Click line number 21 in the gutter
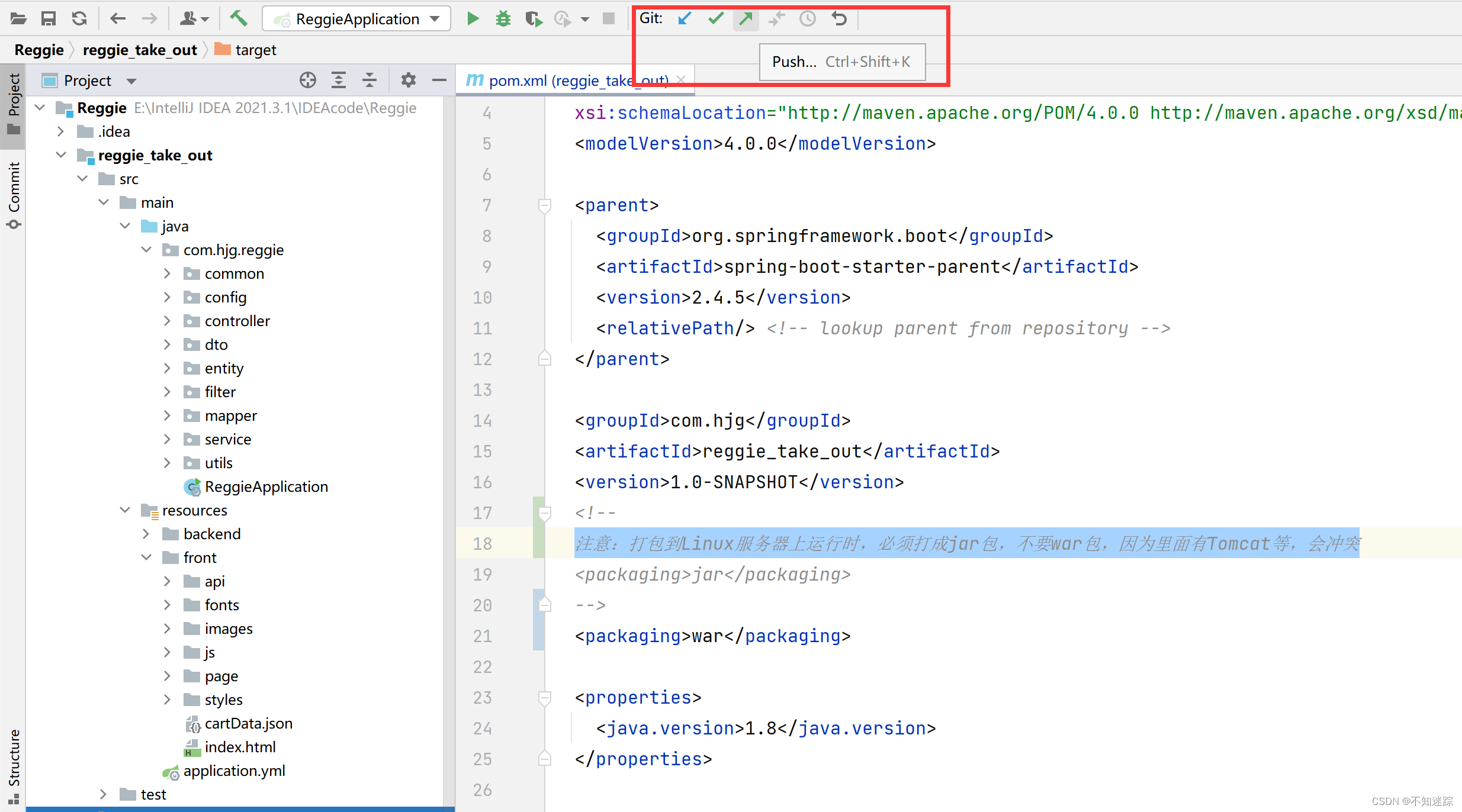 482,636
